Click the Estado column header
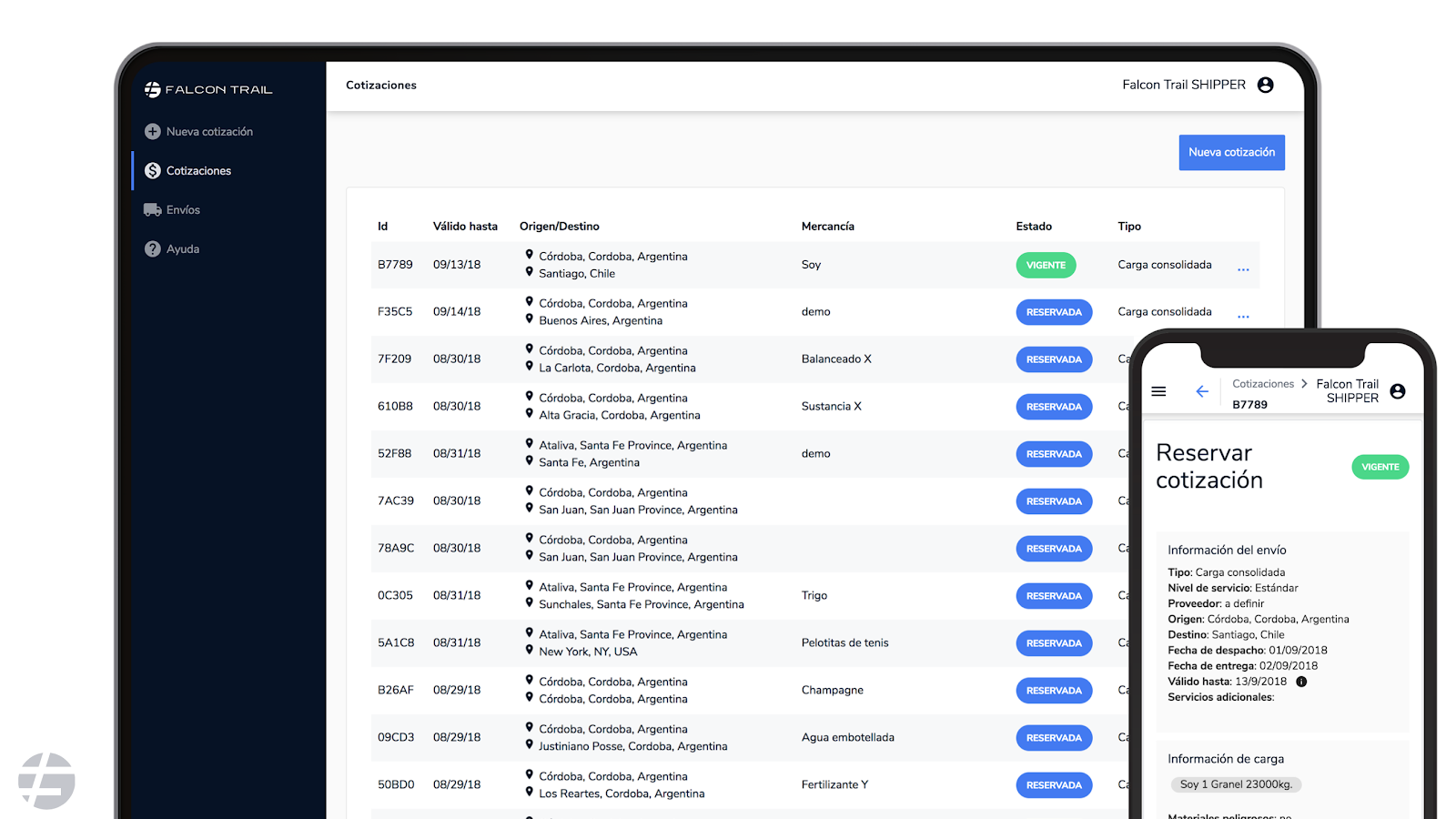Image resolution: width=1456 pixels, height=819 pixels. (1034, 227)
